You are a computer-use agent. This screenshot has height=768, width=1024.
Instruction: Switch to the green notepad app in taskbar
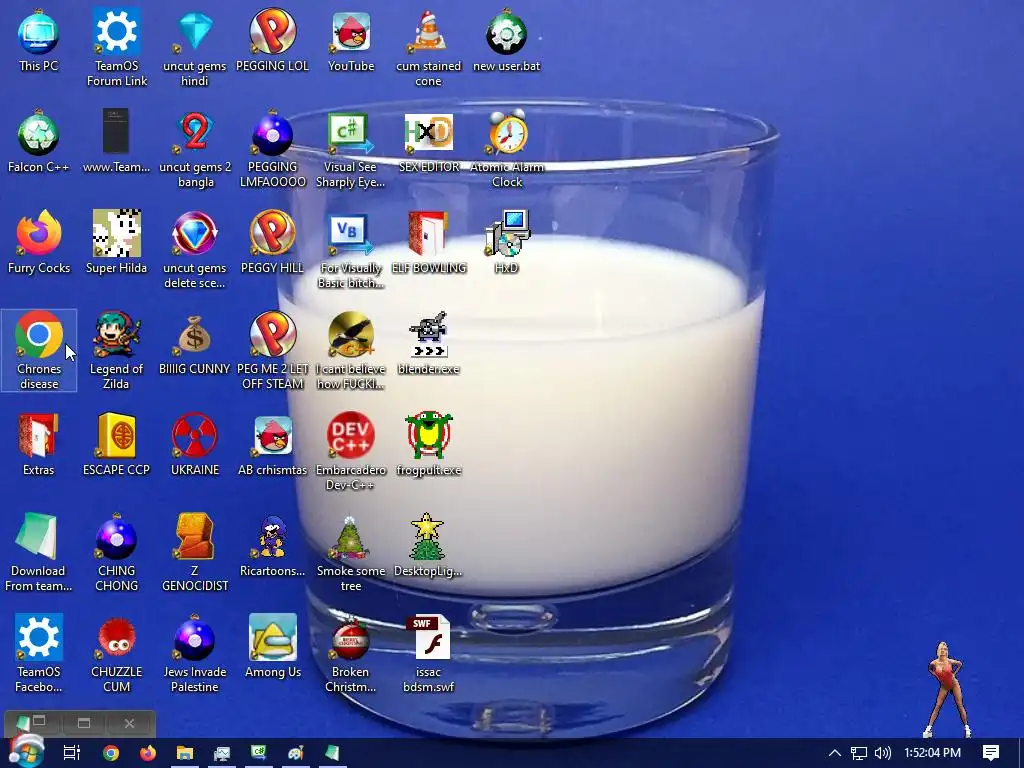(332, 753)
